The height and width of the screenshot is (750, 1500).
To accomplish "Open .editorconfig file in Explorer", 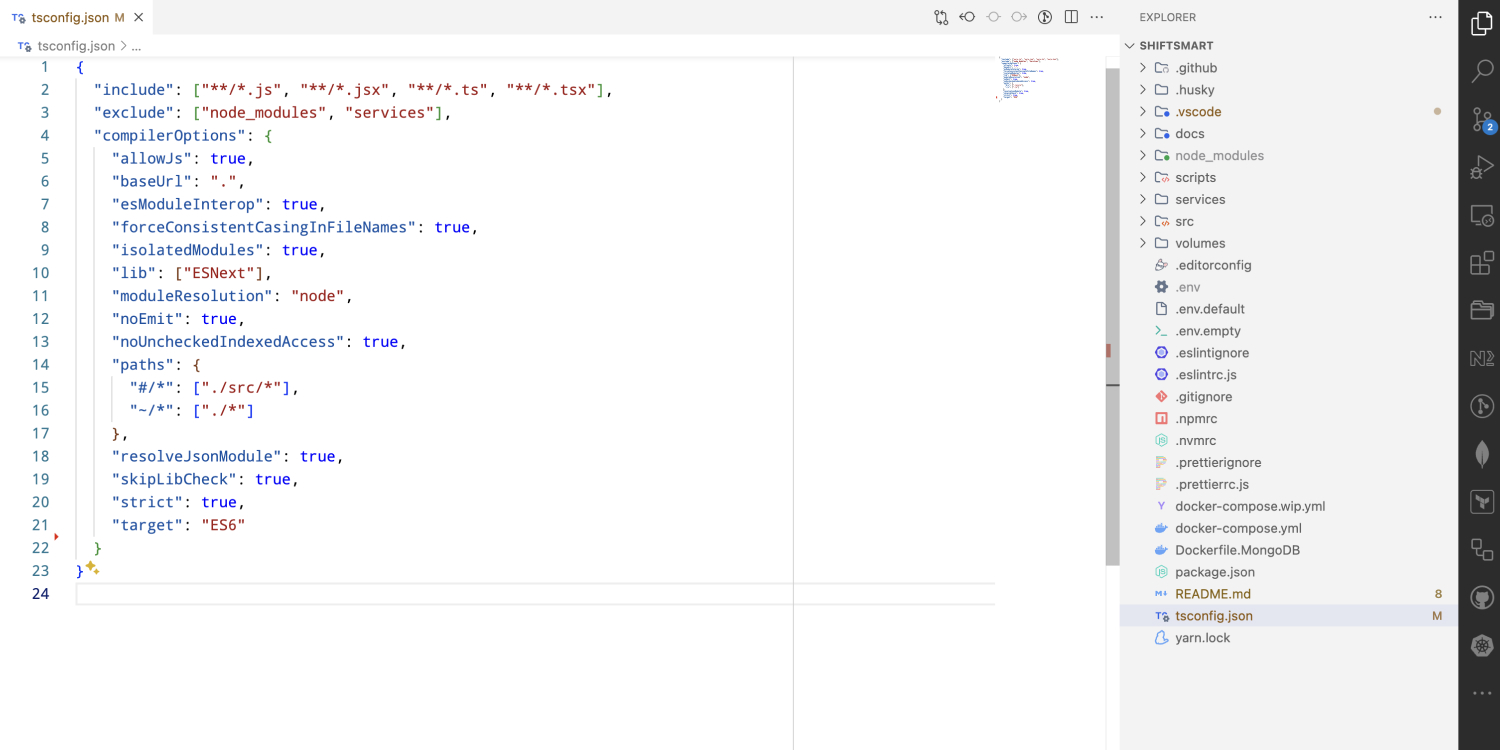I will click(x=1289, y=265).
